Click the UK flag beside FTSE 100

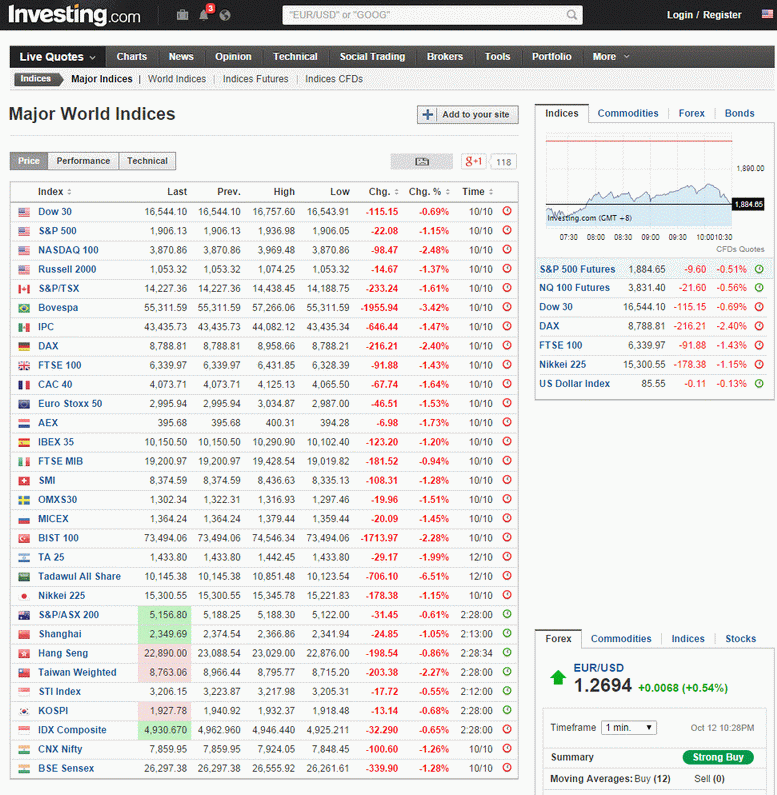point(24,366)
